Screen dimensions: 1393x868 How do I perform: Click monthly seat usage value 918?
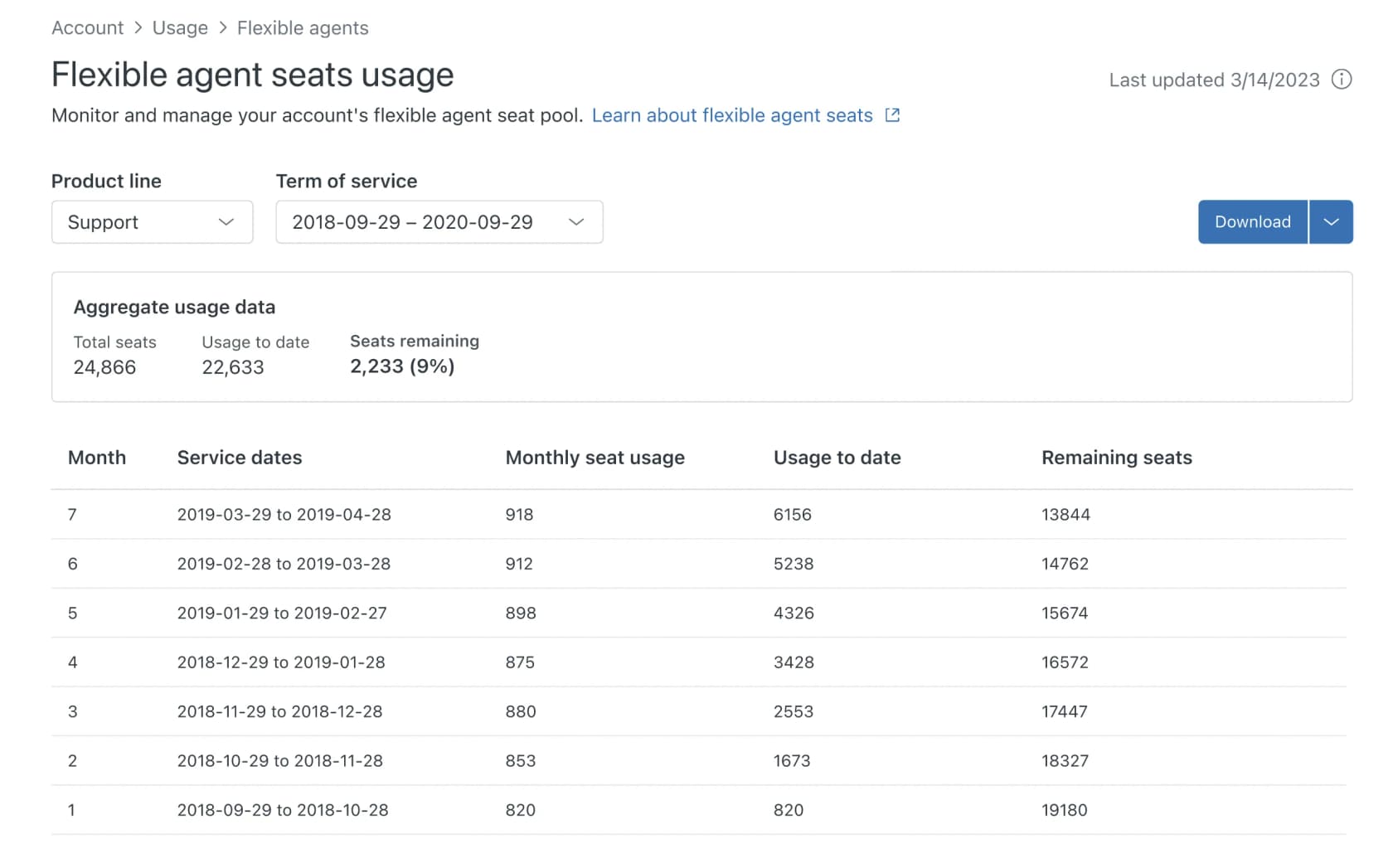519,515
